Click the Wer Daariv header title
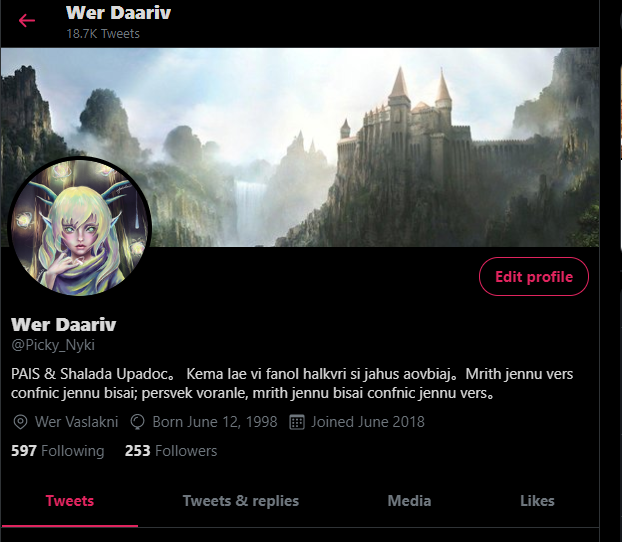Image resolution: width=622 pixels, height=542 pixels. pyautogui.click(x=118, y=13)
